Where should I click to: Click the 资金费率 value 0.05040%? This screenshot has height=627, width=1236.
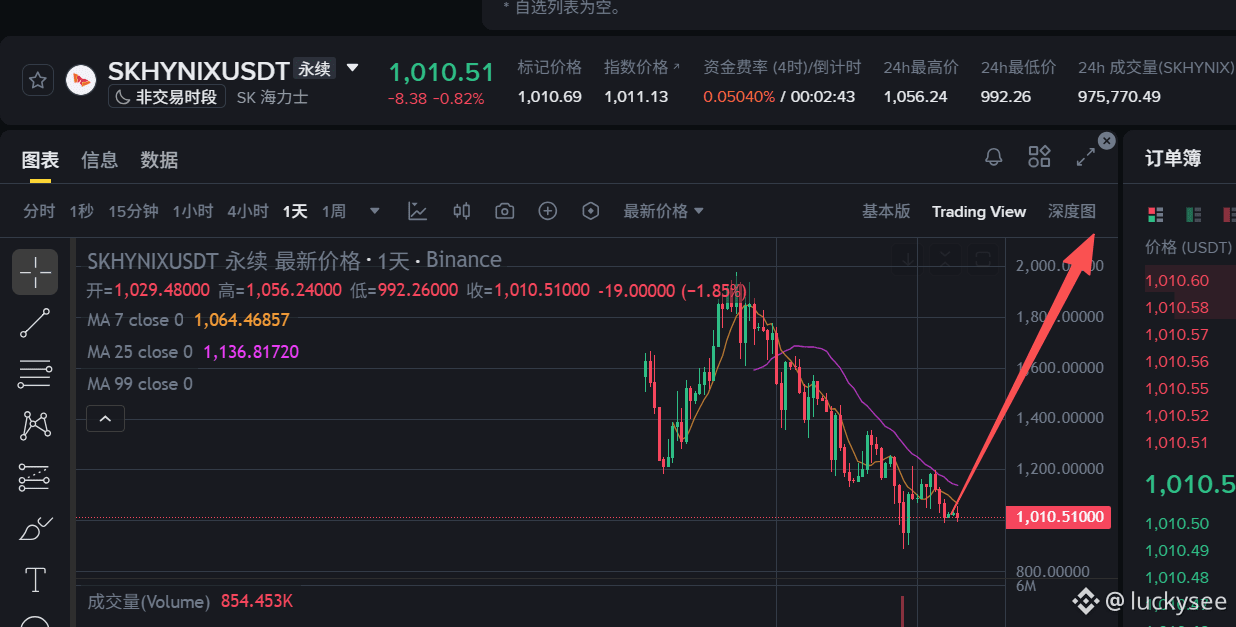pos(739,97)
